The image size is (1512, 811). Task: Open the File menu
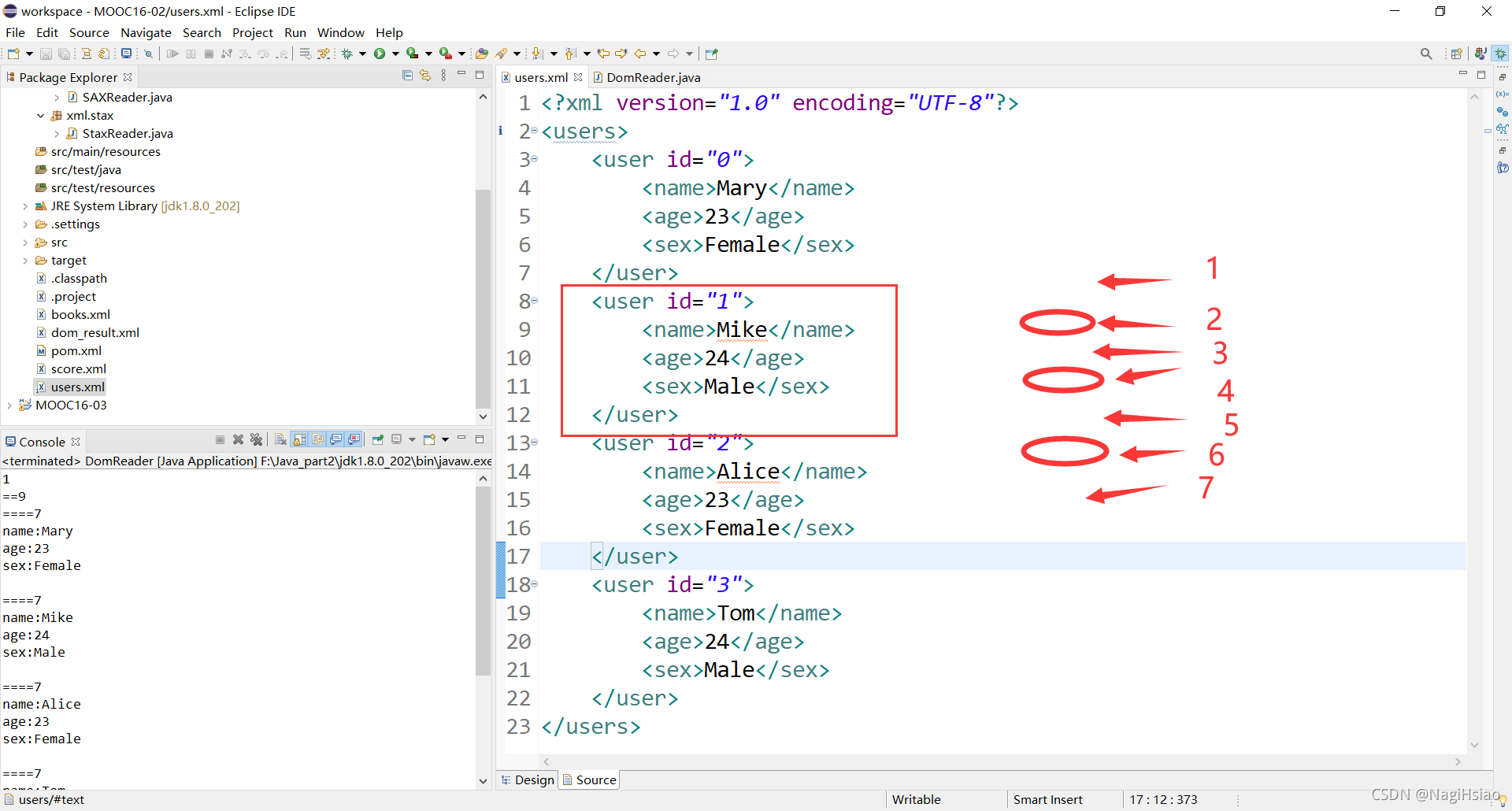[x=15, y=32]
